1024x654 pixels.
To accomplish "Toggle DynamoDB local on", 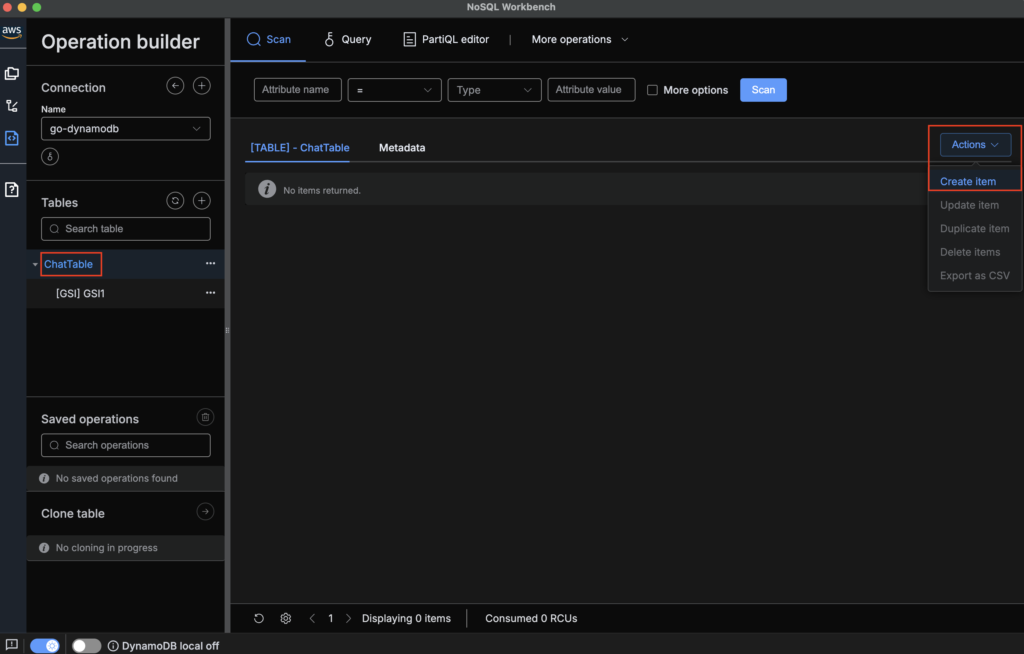I will (x=86, y=646).
